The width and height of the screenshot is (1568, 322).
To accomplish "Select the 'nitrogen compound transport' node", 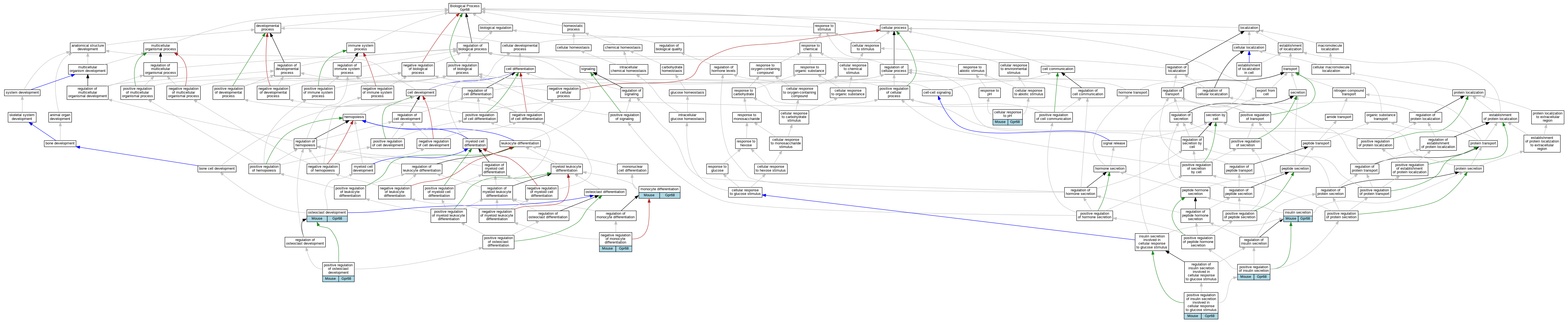I will [1349, 93].
